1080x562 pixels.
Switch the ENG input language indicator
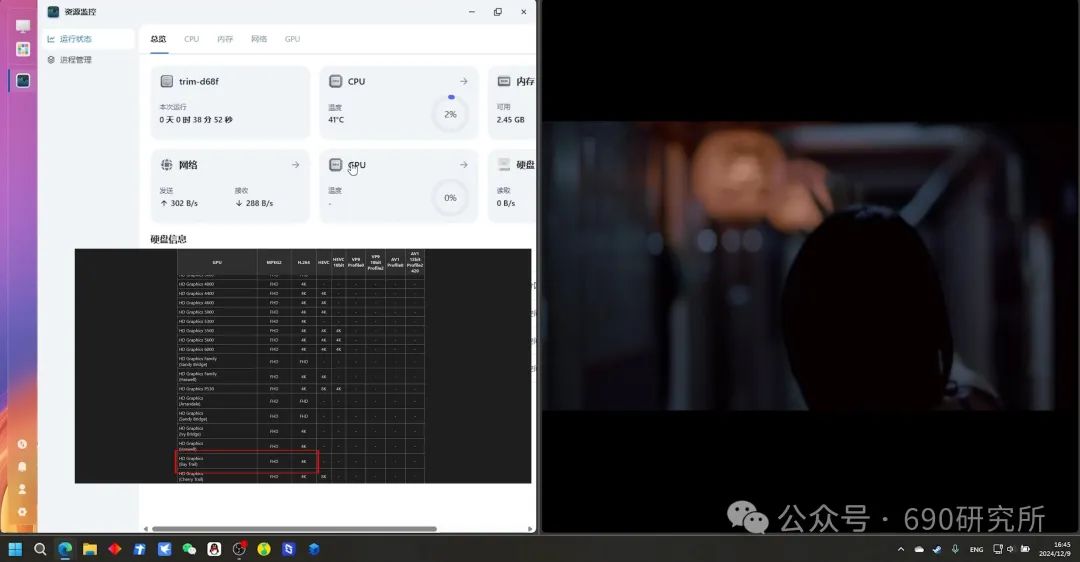976,549
